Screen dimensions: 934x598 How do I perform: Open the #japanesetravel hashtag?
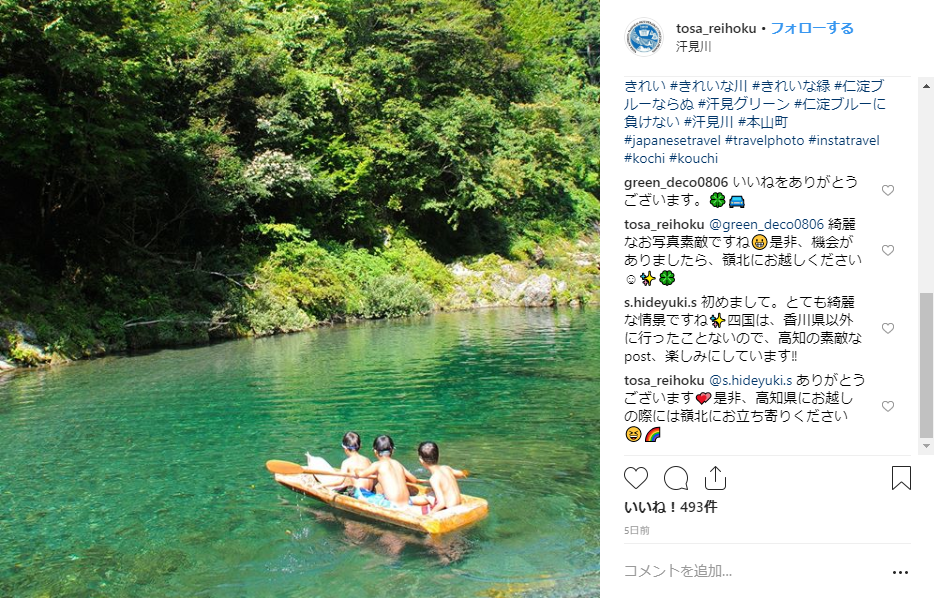tap(672, 141)
